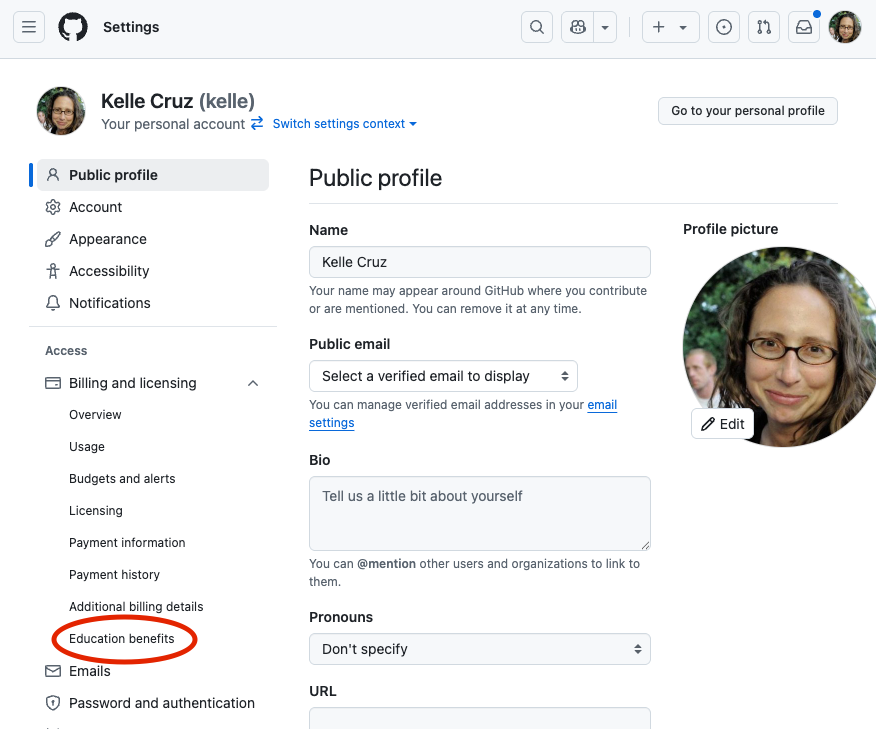Screen dimensions: 876x729
Task: Click the swap arrows icon near Switch settings context
Action: 257,123
